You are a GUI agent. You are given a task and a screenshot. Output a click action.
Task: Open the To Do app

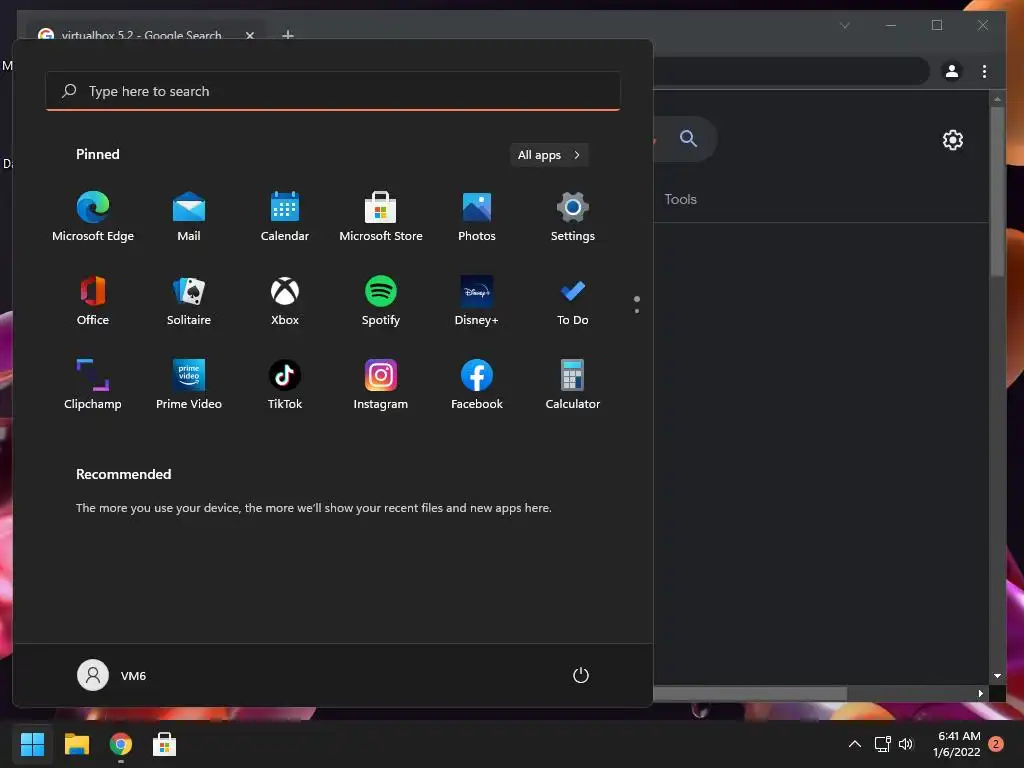pos(573,300)
